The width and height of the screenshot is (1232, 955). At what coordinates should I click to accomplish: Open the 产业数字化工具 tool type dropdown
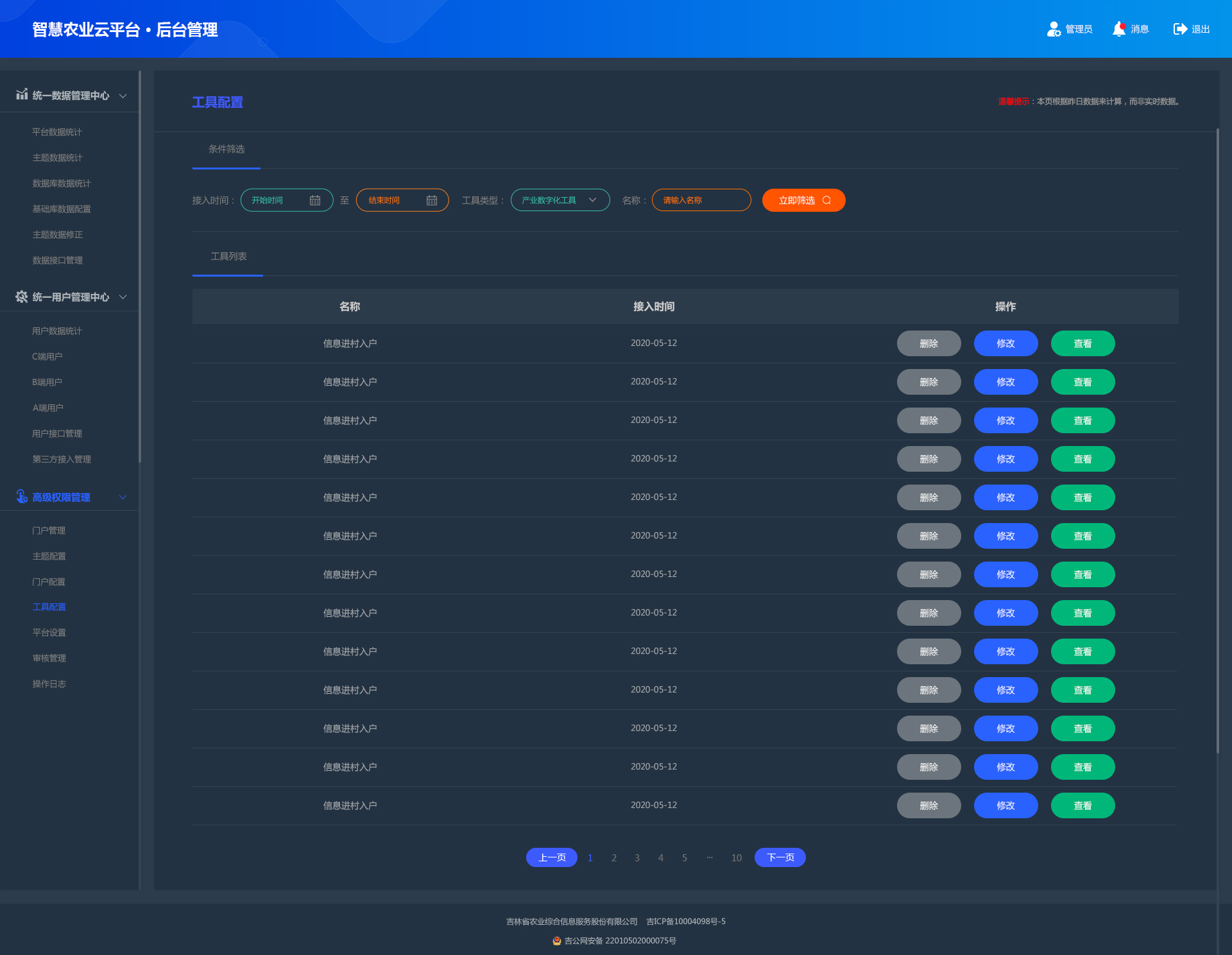point(560,200)
